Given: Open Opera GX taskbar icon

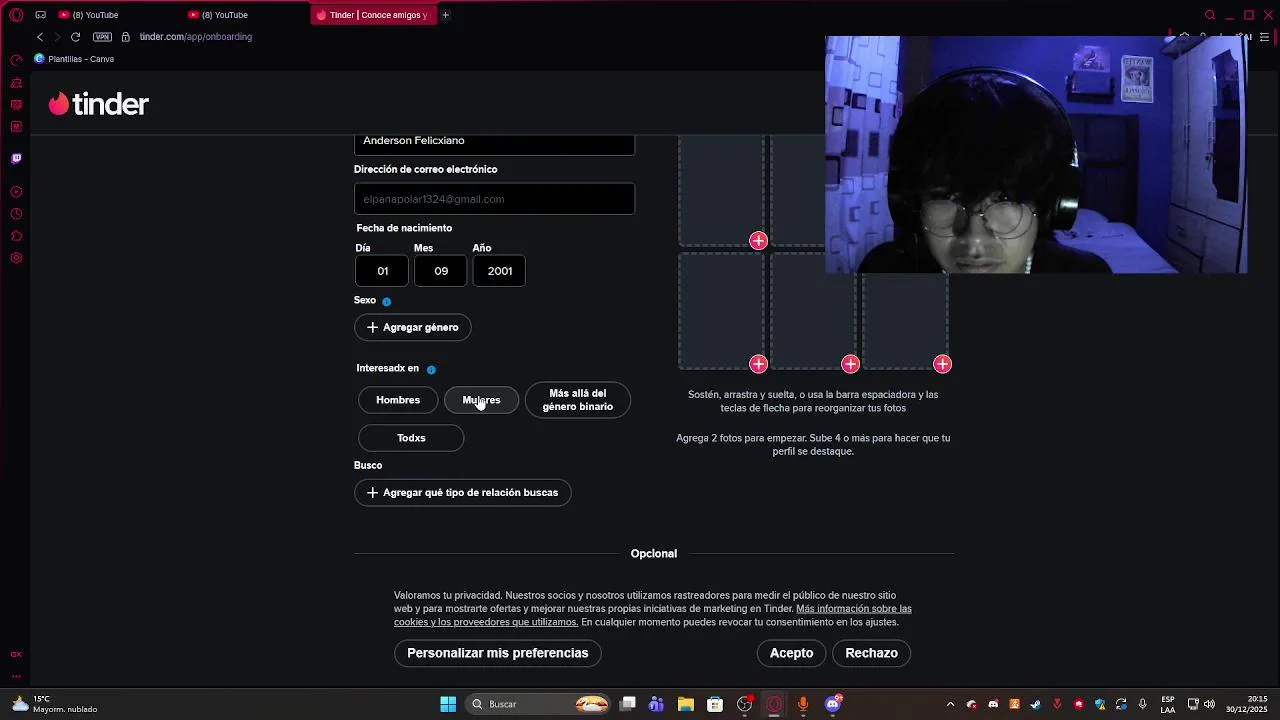Looking at the screenshot, I should (x=774, y=704).
